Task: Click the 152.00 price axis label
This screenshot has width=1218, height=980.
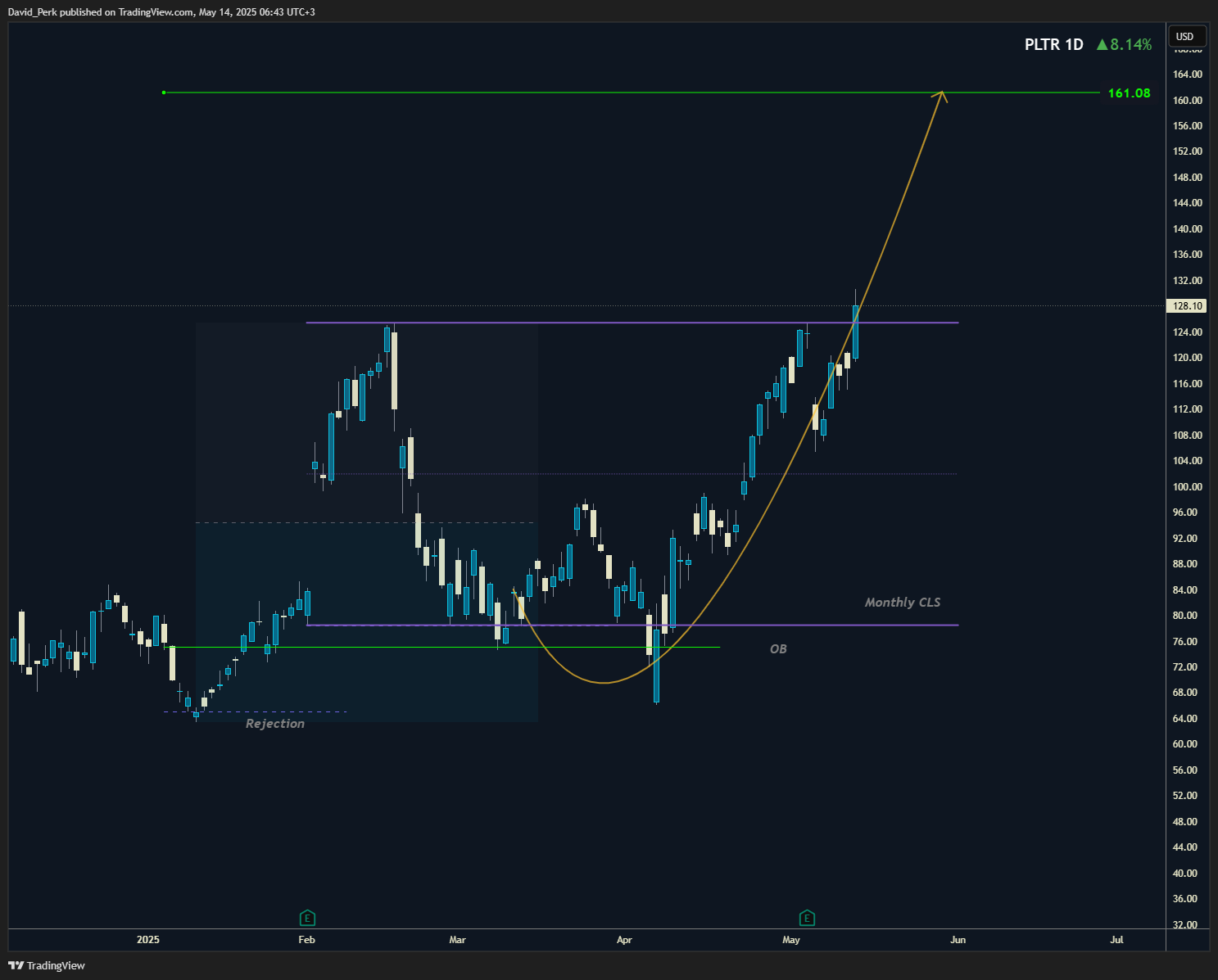Action: click(1187, 151)
